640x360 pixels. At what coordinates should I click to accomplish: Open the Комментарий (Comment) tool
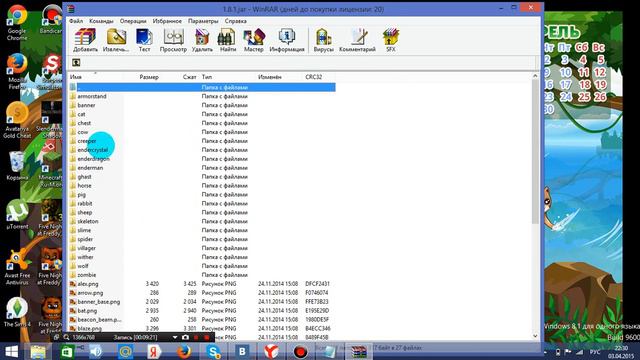[x=357, y=40]
